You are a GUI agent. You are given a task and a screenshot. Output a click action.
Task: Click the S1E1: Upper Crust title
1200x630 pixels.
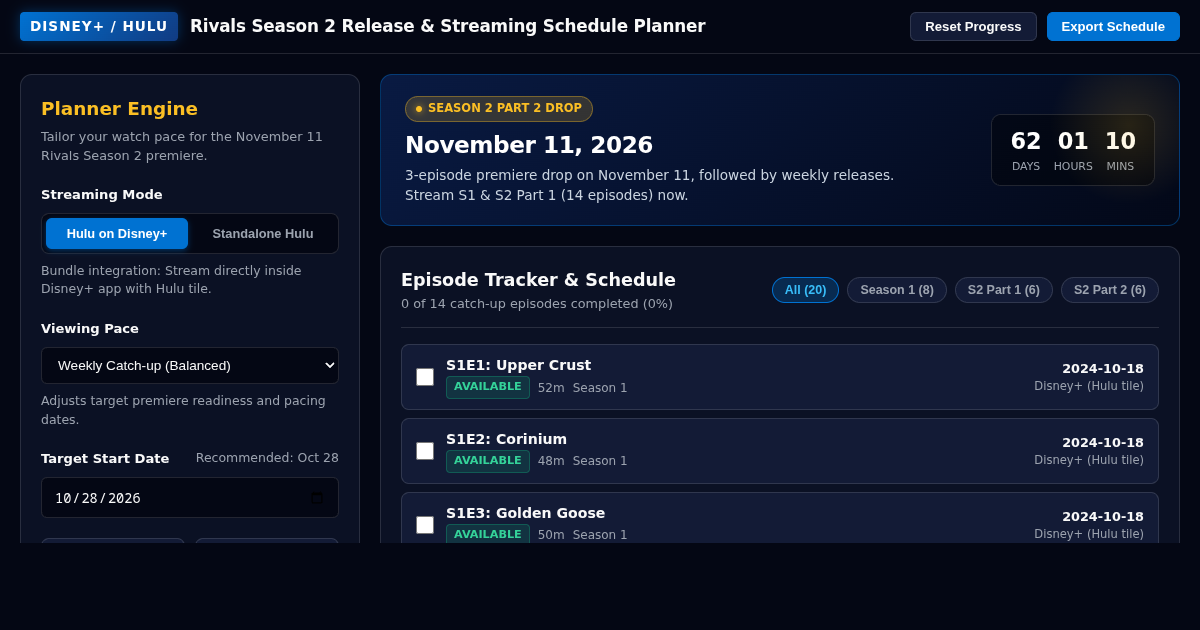518,365
